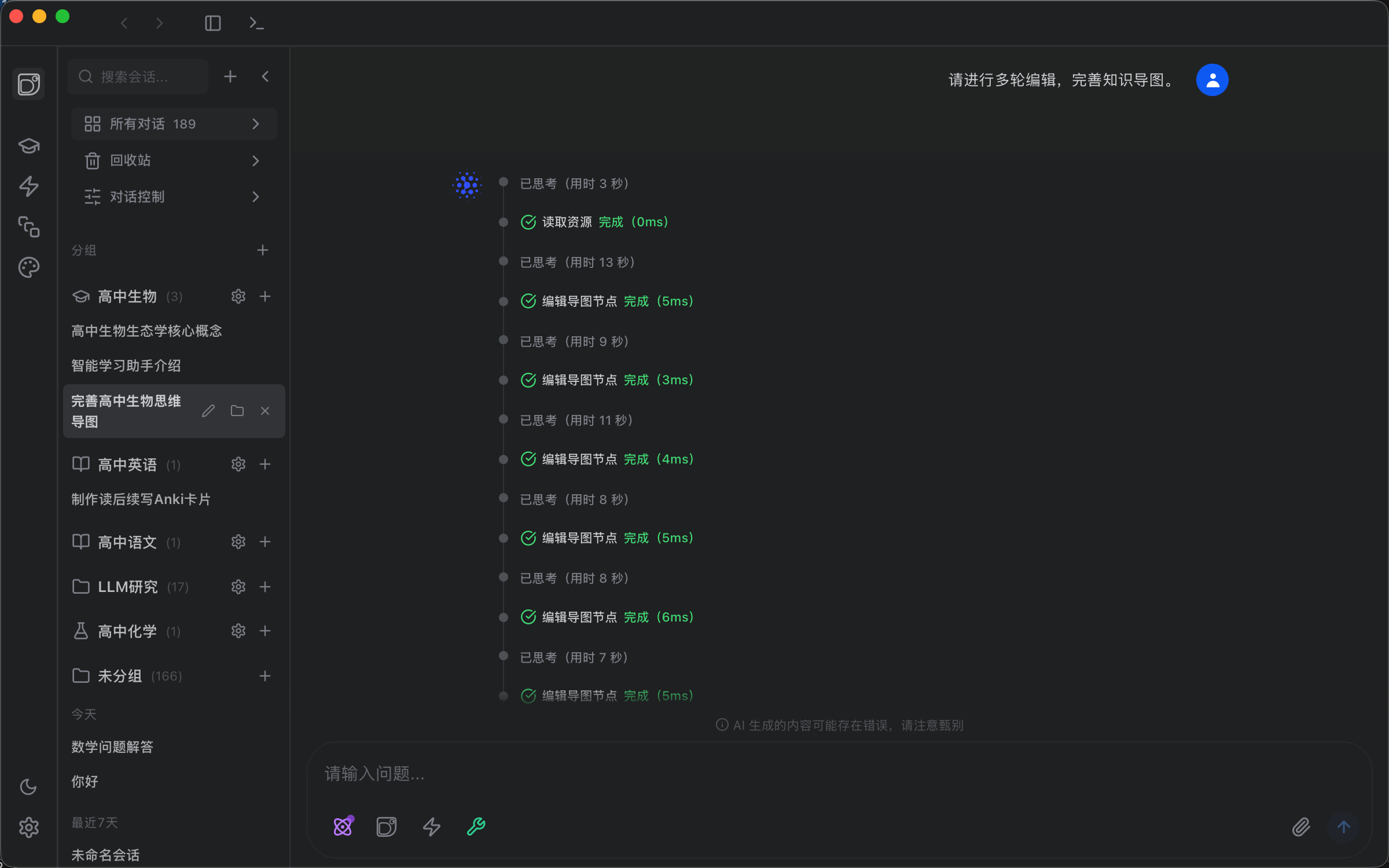Rename 完善高中生物思维导图 with pencil icon
The image size is (1389, 868).
208,411
